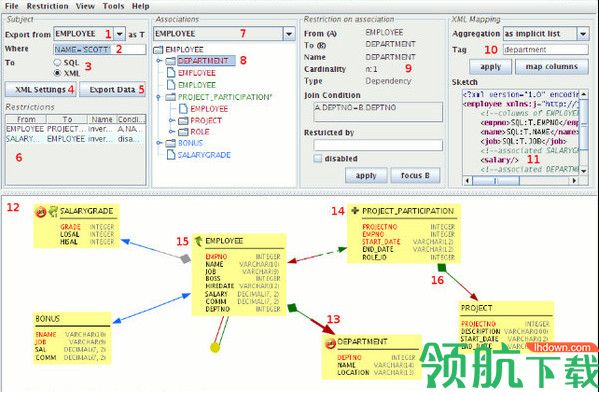Viewport: 599px width, 395px height.
Task: Open the Help menu
Action: [x=141, y=6]
